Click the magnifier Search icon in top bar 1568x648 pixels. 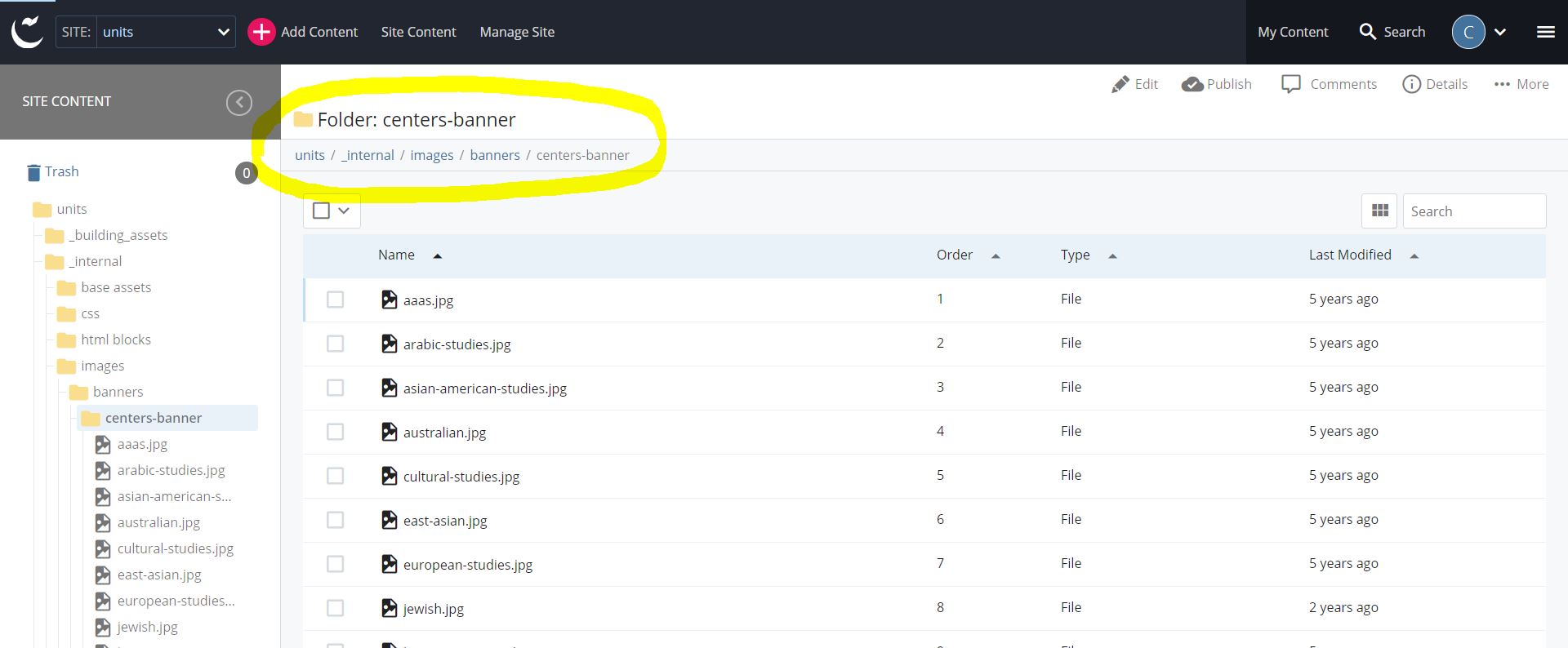1367,32
